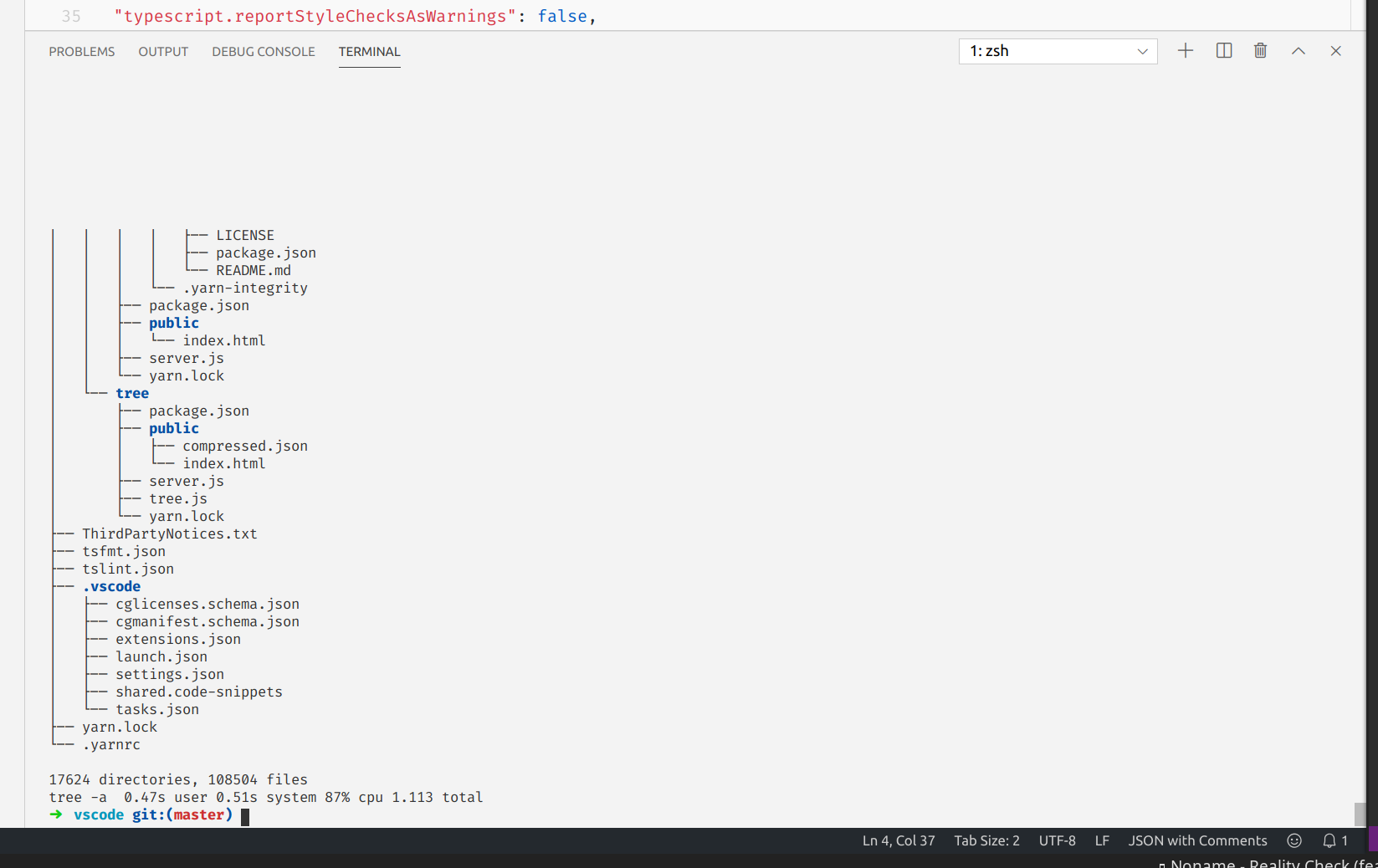This screenshot has width=1378, height=868.
Task: Open the branch indicator showing git:(master)
Action: (181, 814)
